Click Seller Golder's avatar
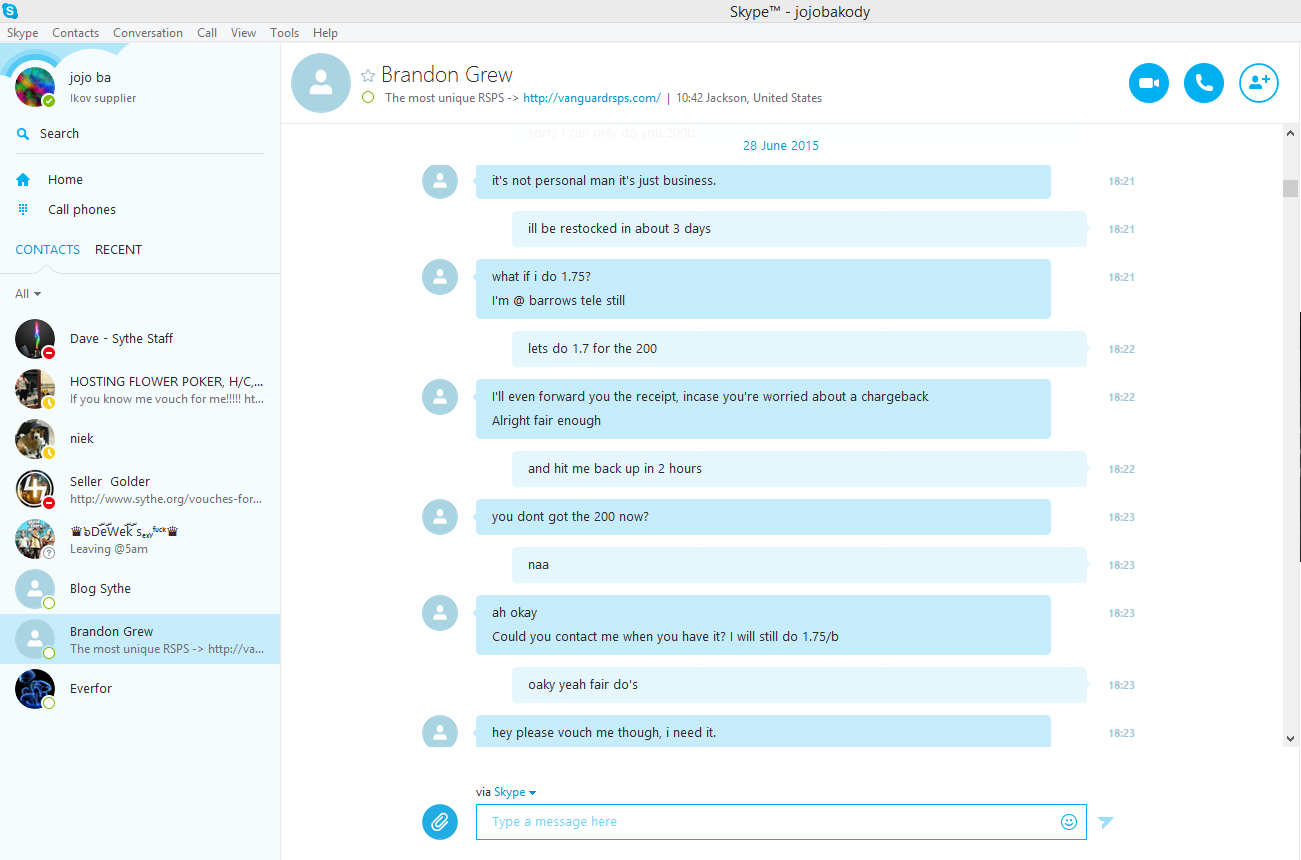1301x860 pixels. 35,489
